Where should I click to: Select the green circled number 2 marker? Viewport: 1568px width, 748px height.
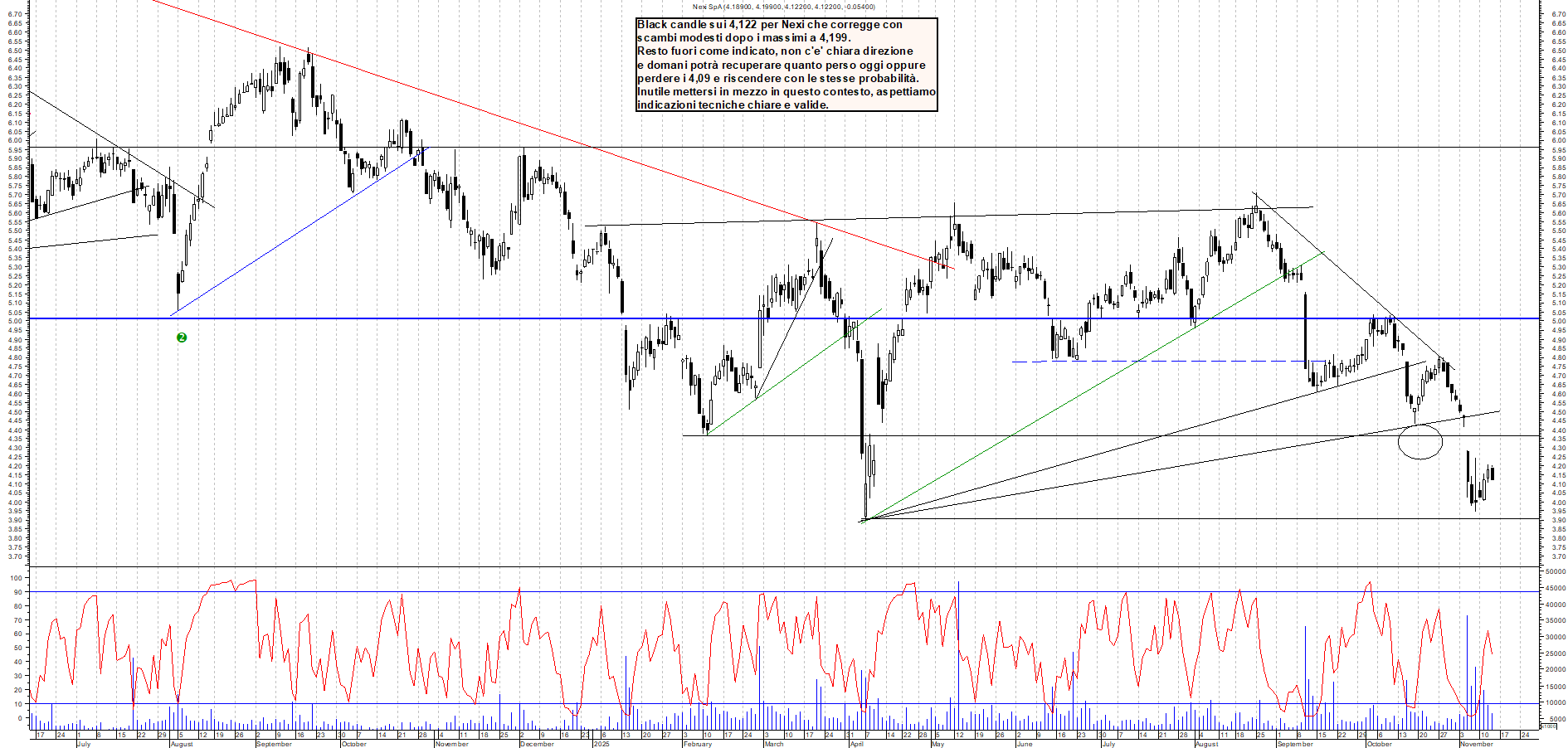point(182,337)
